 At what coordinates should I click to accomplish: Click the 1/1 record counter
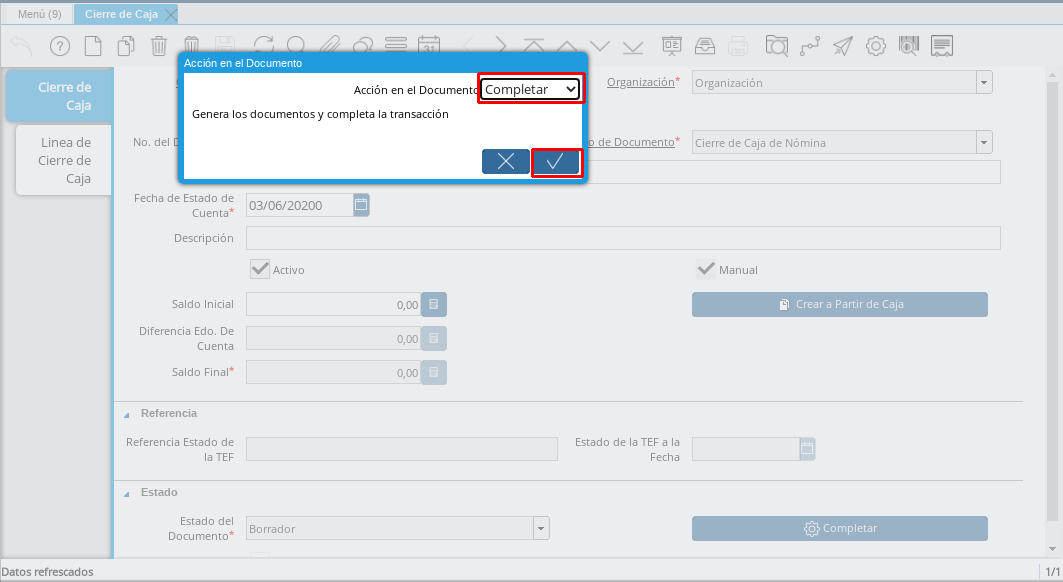[x=1052, y=572]
